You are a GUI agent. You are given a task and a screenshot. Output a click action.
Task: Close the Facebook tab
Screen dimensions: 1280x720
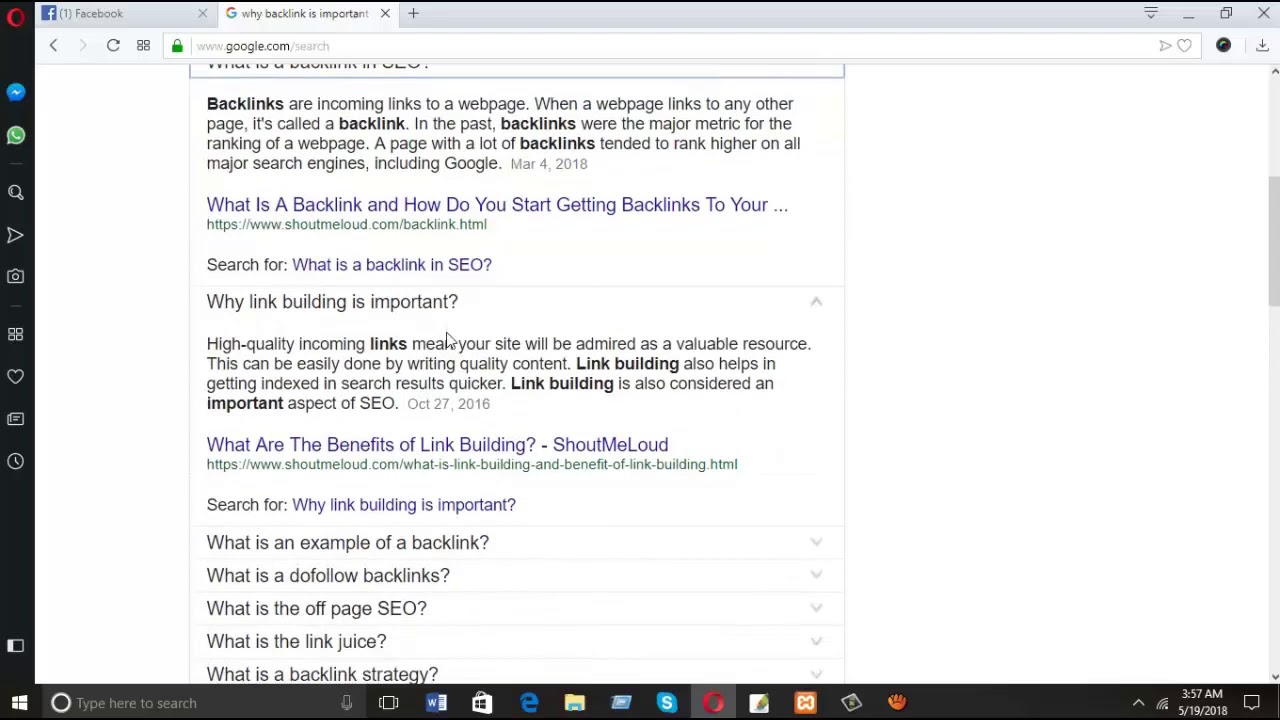click(203, 13)
